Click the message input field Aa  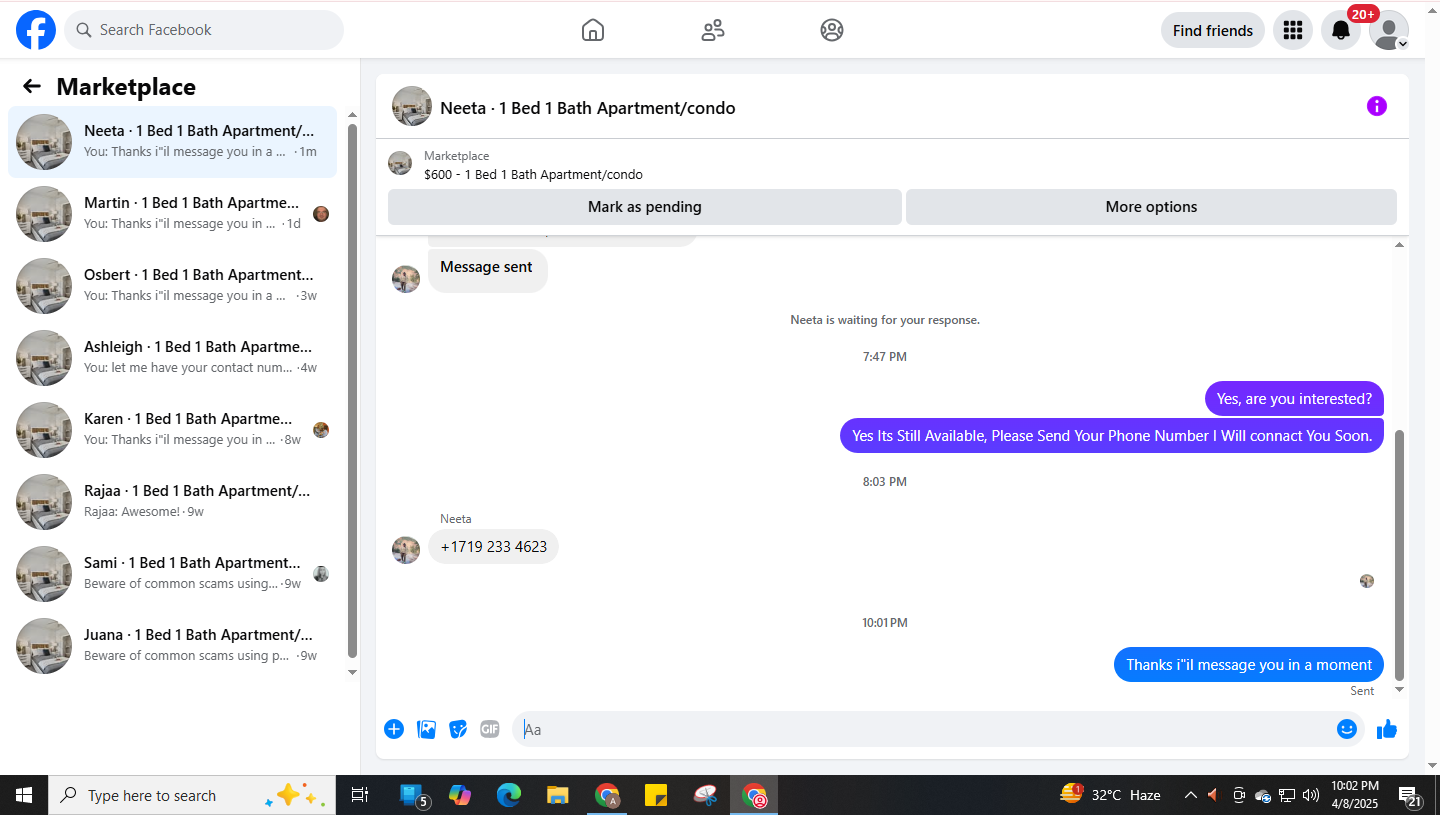(x=925, y=729)
